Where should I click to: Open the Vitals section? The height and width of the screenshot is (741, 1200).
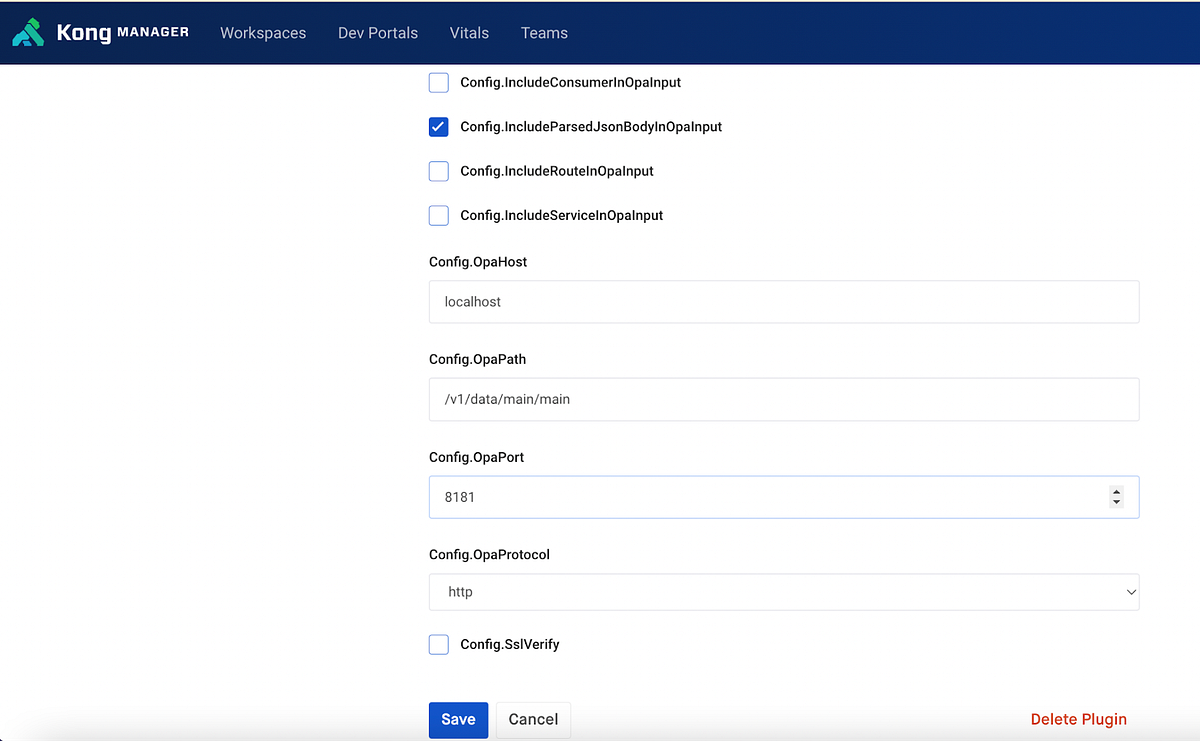click(469, 32)
